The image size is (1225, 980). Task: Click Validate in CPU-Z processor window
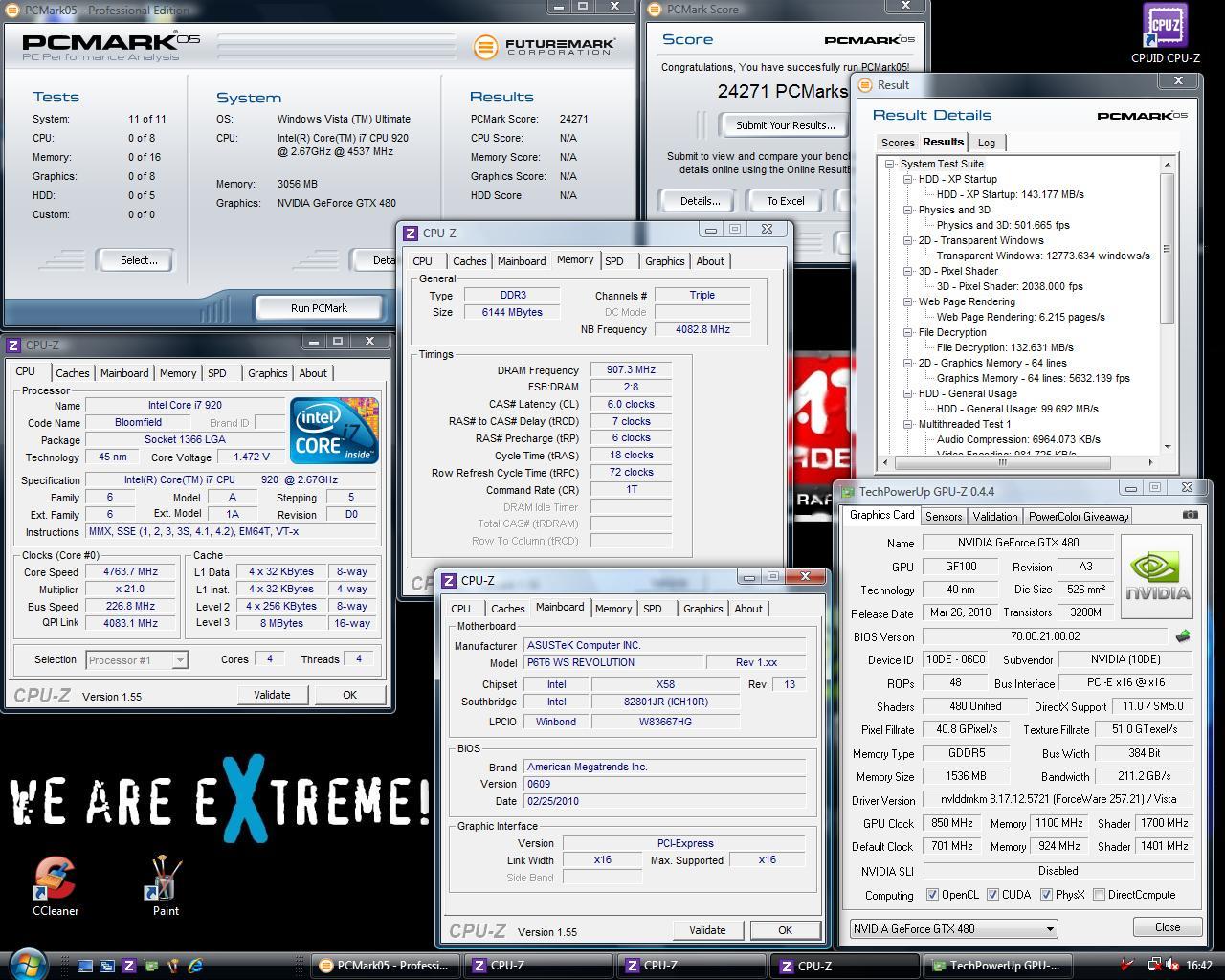point(272,695)
